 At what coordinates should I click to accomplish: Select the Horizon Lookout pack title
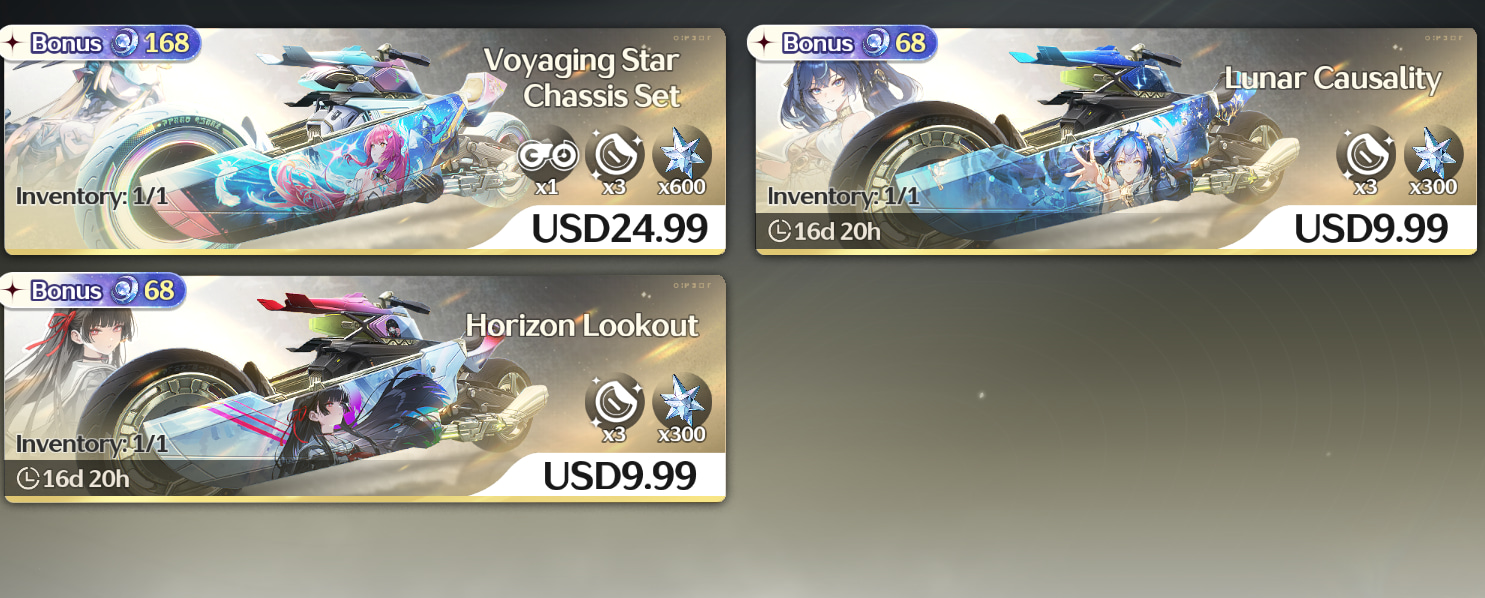coord(582,326)
